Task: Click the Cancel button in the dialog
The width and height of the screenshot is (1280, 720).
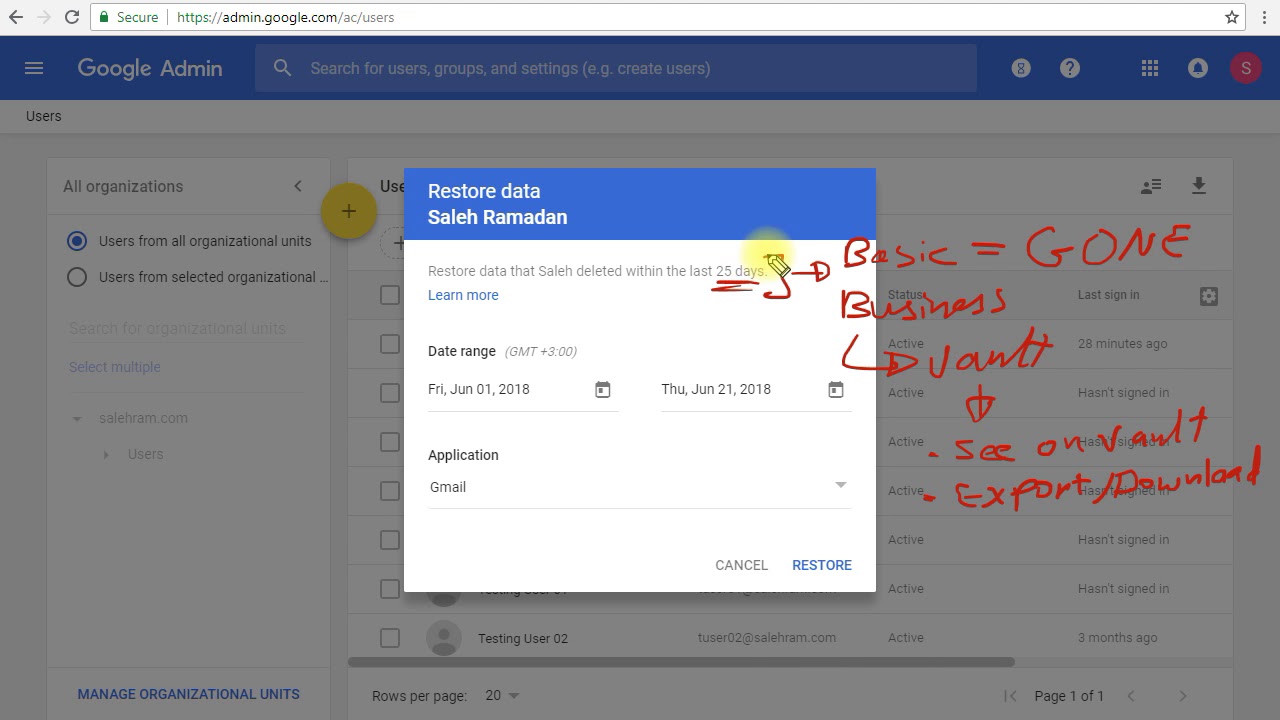Action: point(741,565)
